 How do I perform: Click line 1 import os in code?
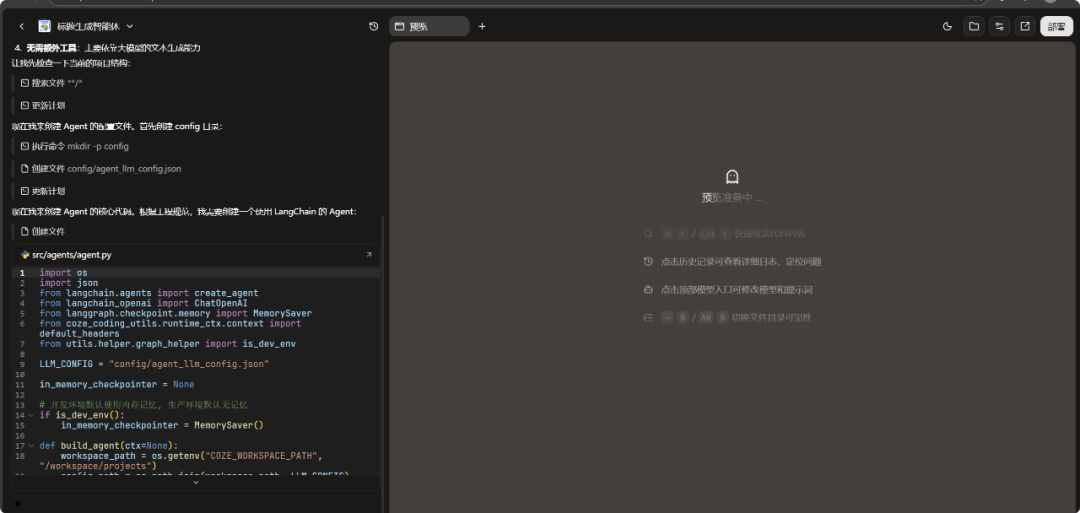[63, 273]
